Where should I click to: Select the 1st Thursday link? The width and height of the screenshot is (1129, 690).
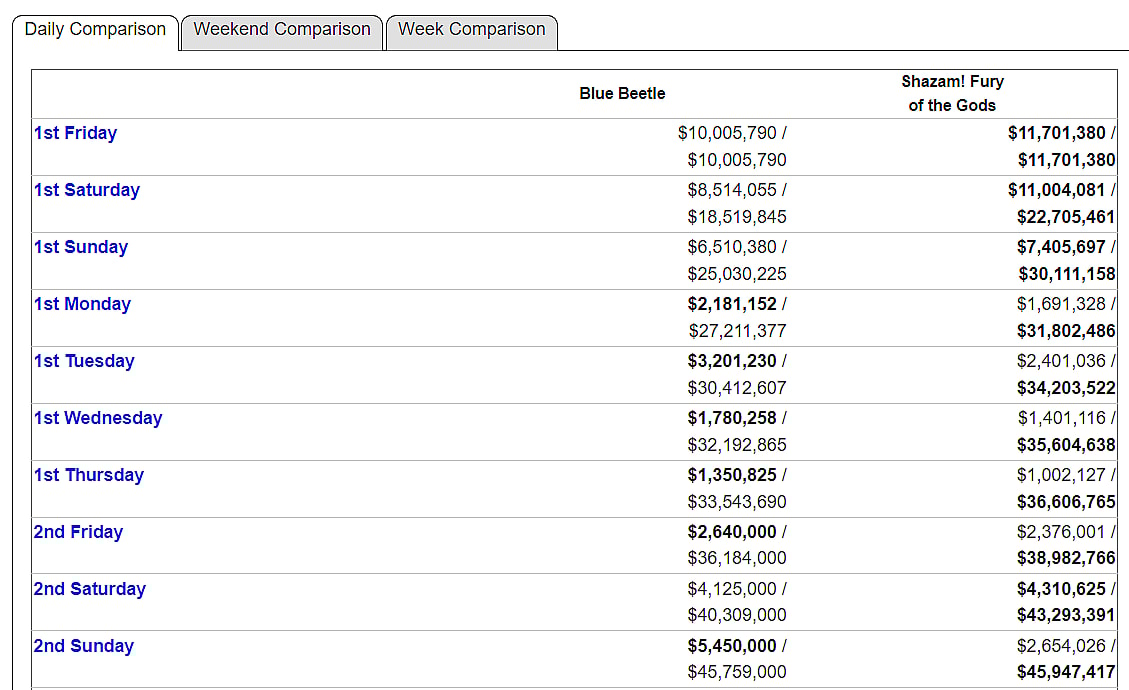click(89, 475)
